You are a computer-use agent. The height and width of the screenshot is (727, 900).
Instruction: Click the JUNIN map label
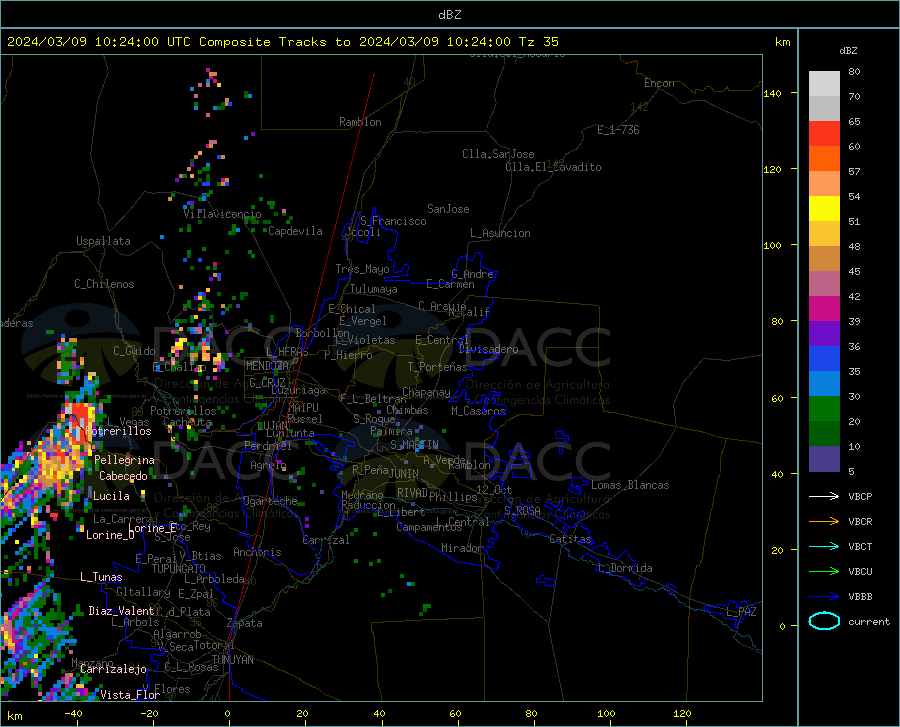coord(404,474)
